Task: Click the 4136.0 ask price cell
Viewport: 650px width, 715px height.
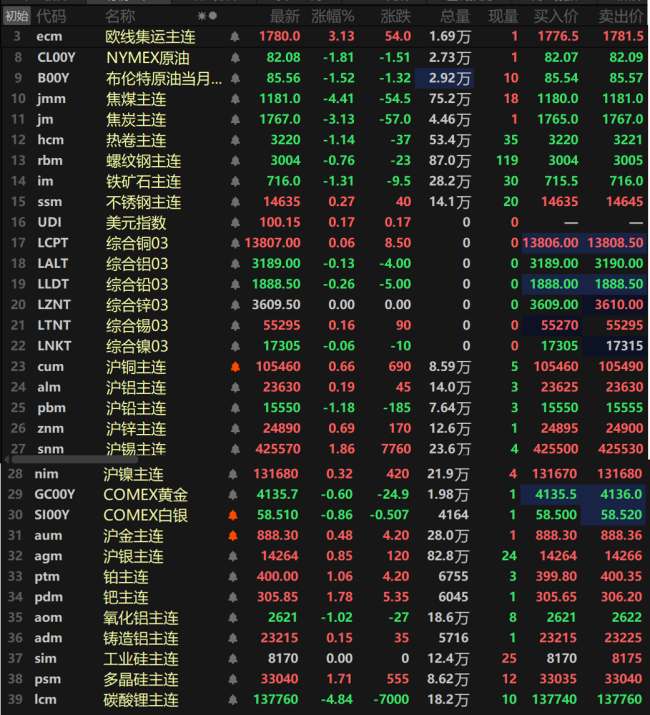Action: pos(614,494)
